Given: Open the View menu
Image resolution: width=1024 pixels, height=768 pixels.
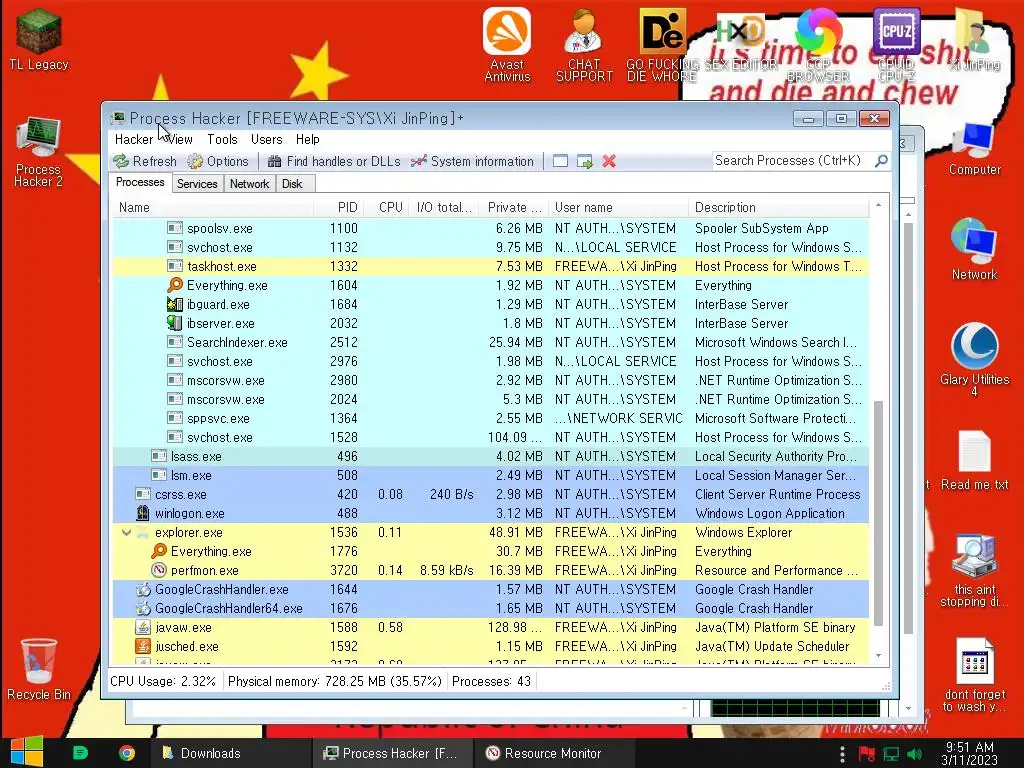Looking at the screenshot, I should [180, 139].
